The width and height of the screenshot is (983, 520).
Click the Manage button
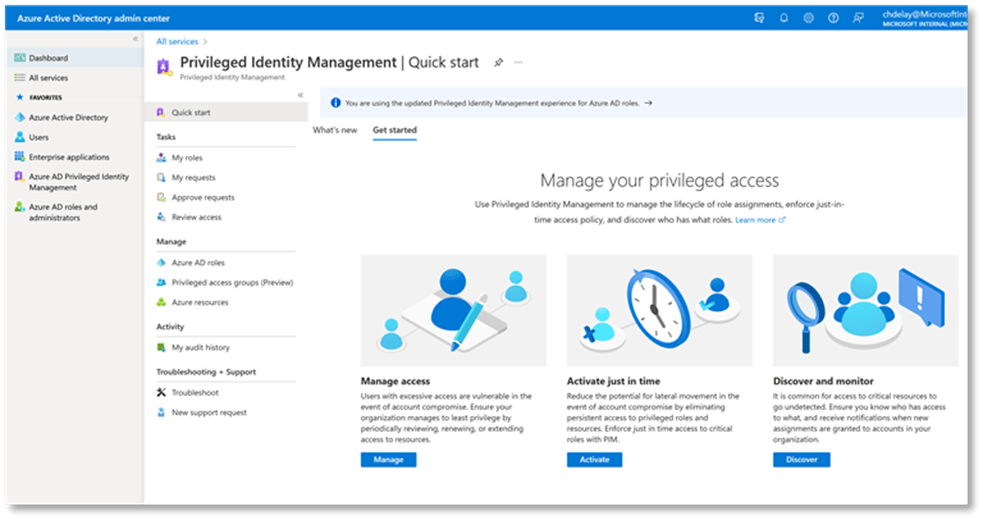coord(388,460)
